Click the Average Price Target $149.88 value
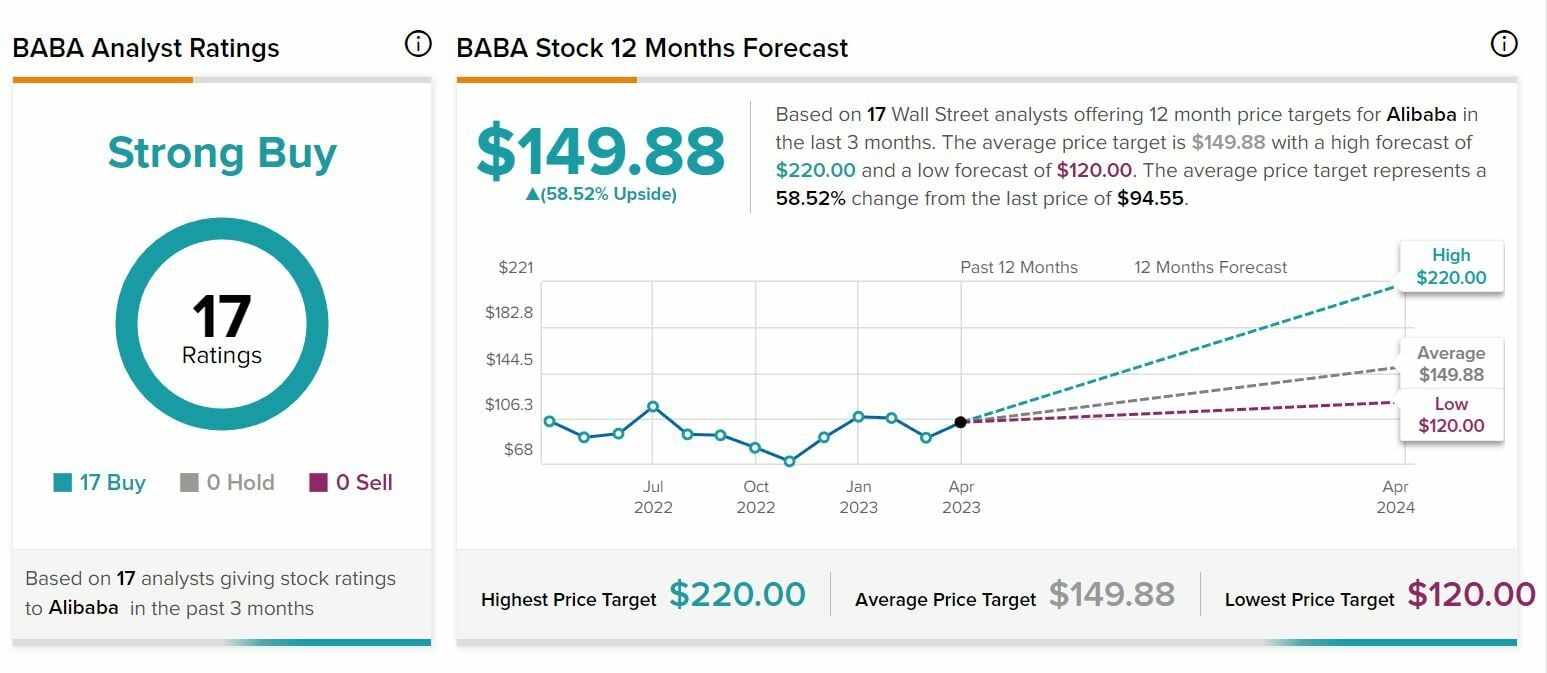 (1111, 594)
